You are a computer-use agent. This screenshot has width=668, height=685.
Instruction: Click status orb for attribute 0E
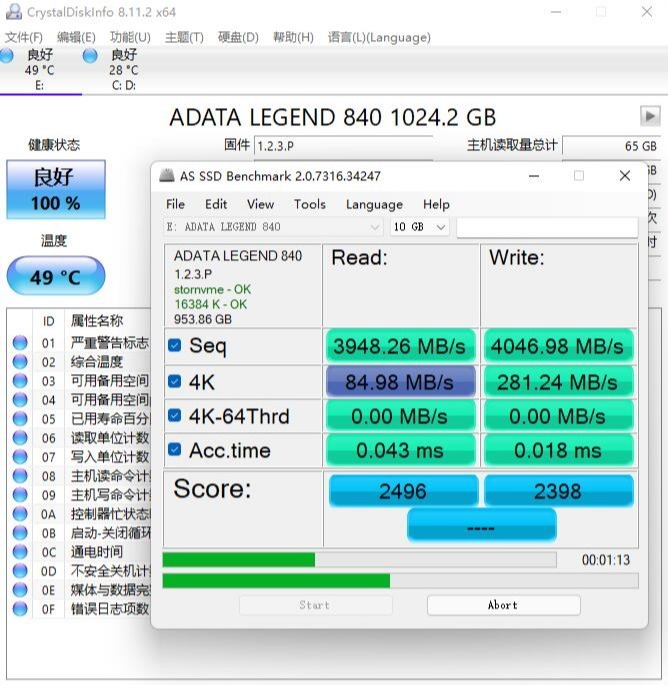20,589
